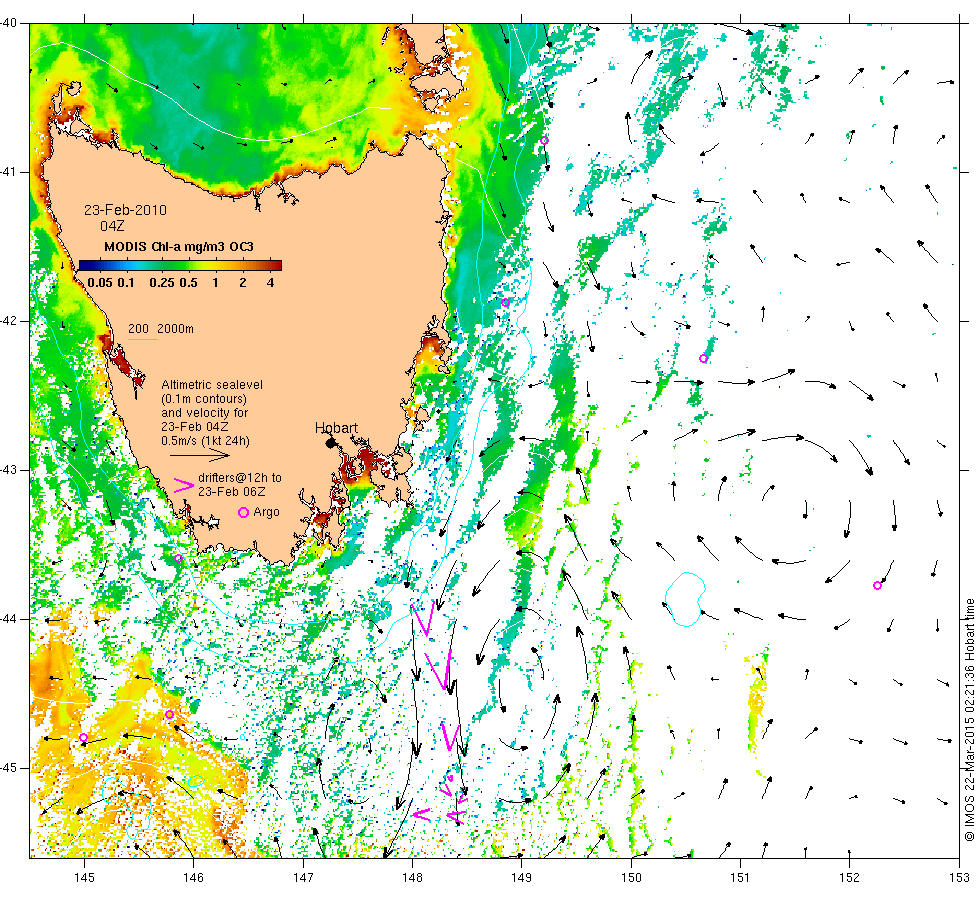Viewport: 980px width, 900px height.
Task: Click the MODIS Chl-a mg/m3 OC3 title
Action: (x=179, y=246)
